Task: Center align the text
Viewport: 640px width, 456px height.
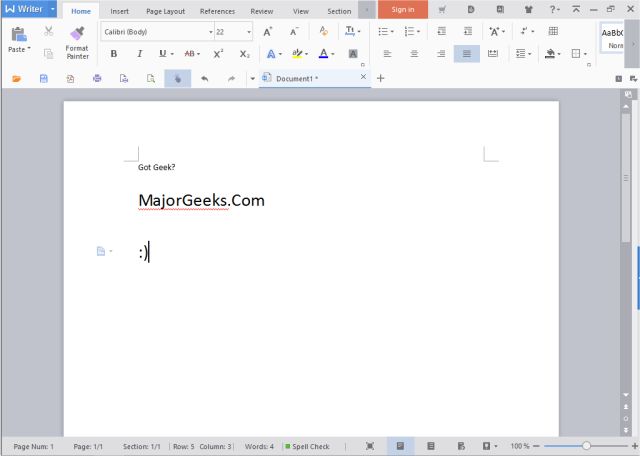Action: [414, 53]
